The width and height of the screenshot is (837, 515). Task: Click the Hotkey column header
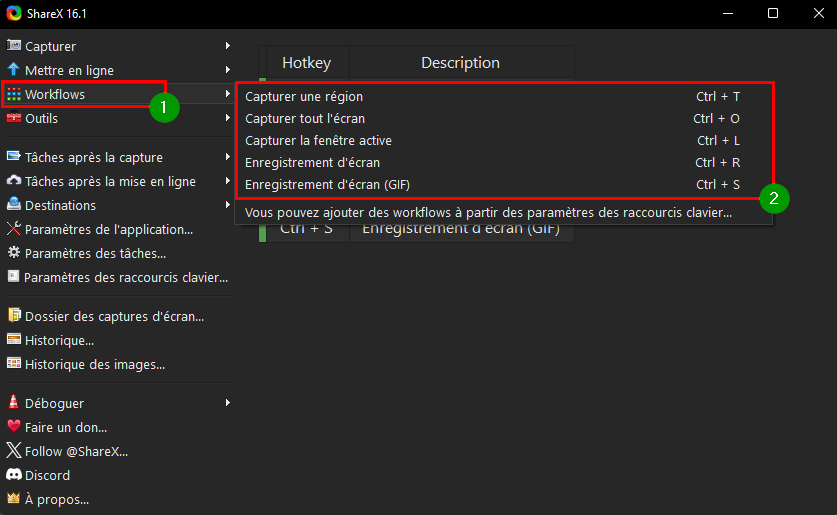coord(307,62)
